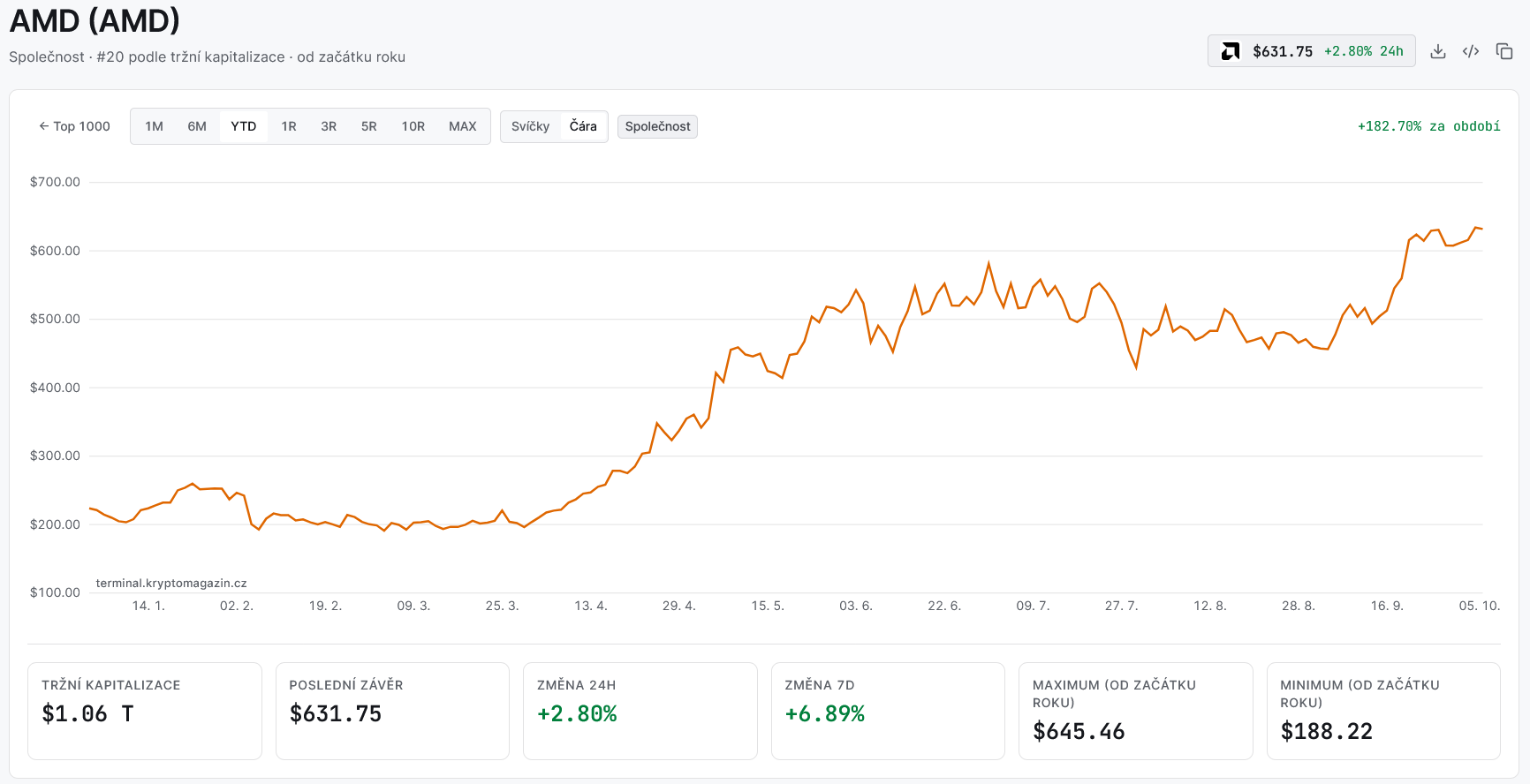Viewport: 1530px width, 784px height.
Task: Click the 14. 1. date label
Action: click(148, 606)
